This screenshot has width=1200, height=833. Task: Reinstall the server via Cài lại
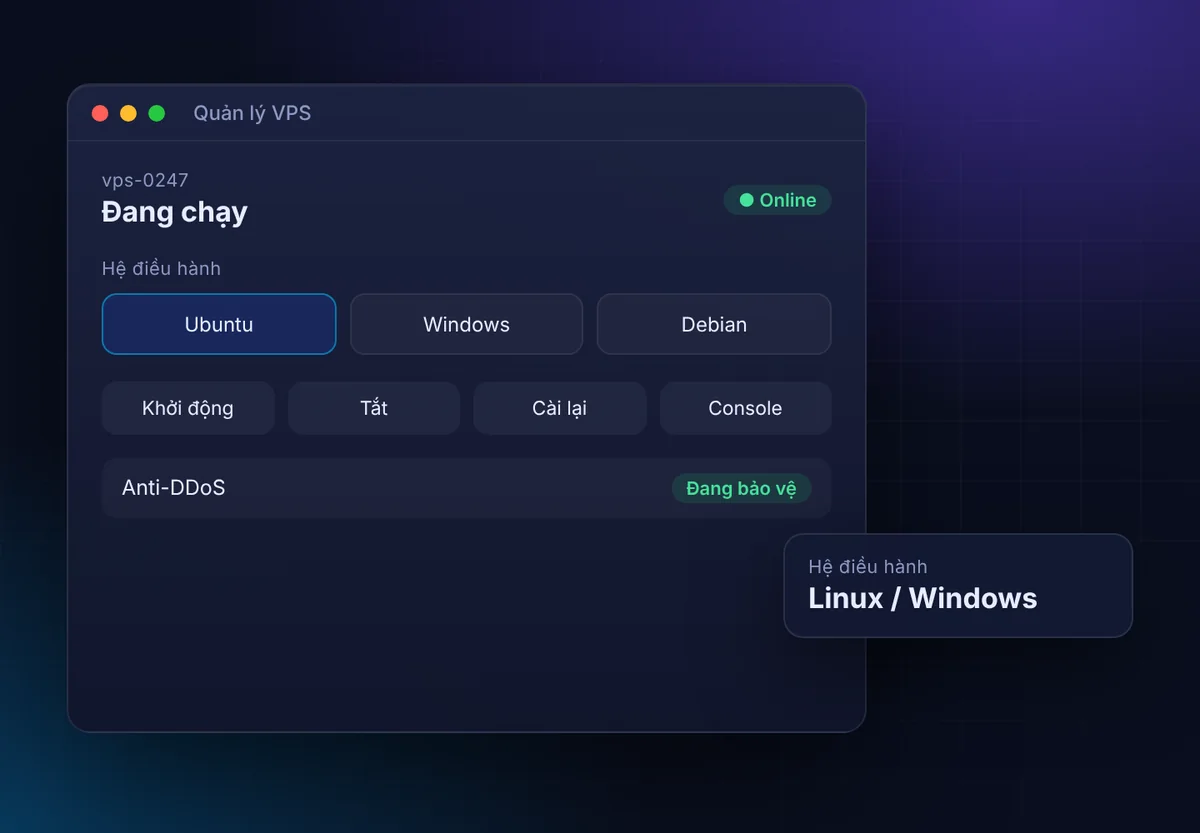[x=560, y=408]
